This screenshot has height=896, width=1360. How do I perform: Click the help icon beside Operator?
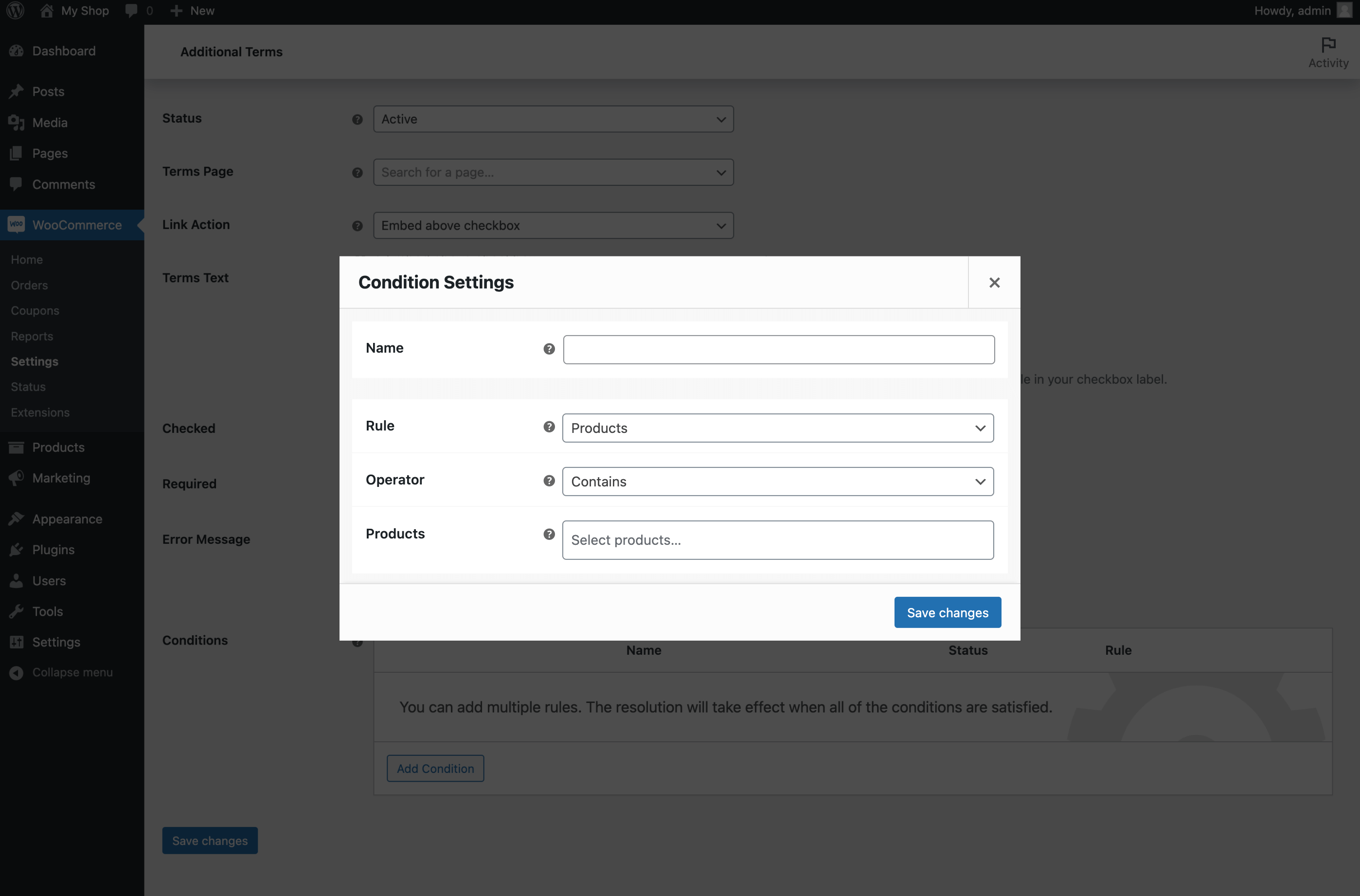point(549,481)
